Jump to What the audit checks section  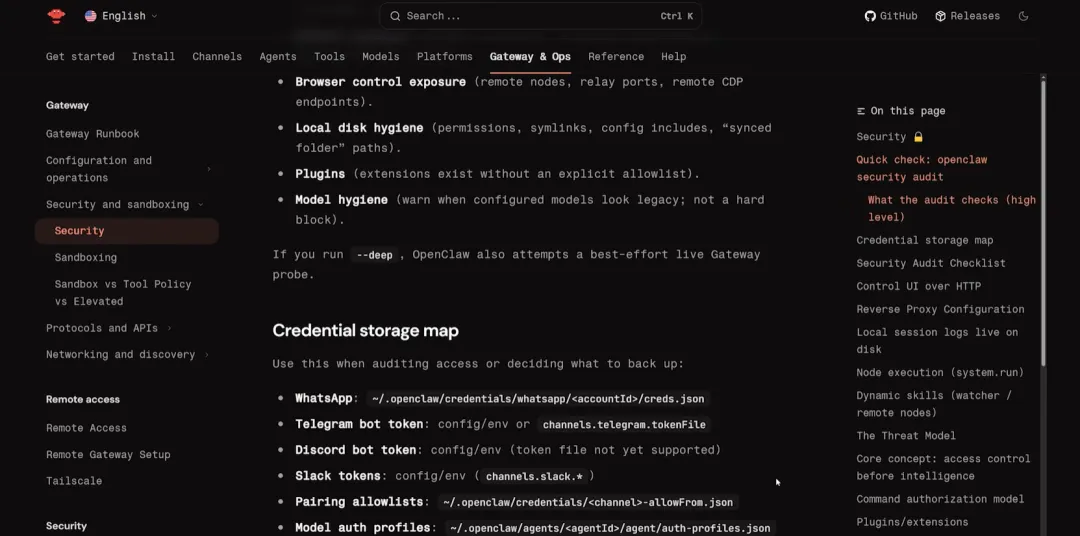tap(951, 208)
